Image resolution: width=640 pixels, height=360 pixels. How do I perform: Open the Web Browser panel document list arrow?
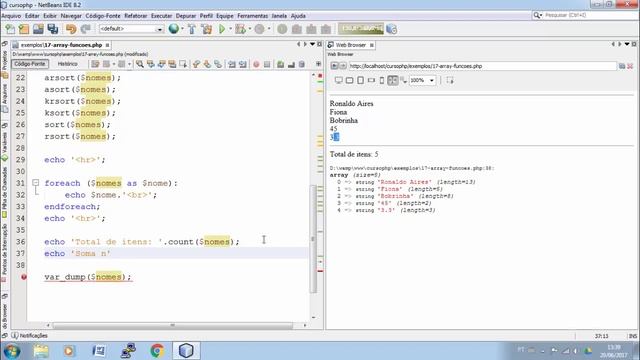coord(627,44)
